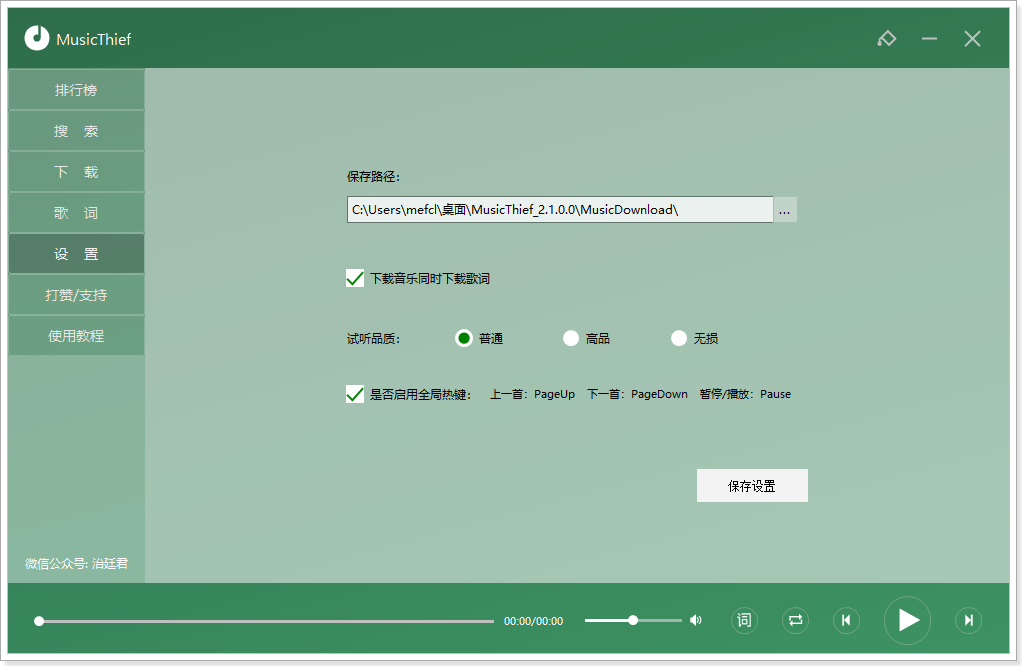Click the save path input field

click(x=560, y=210)
